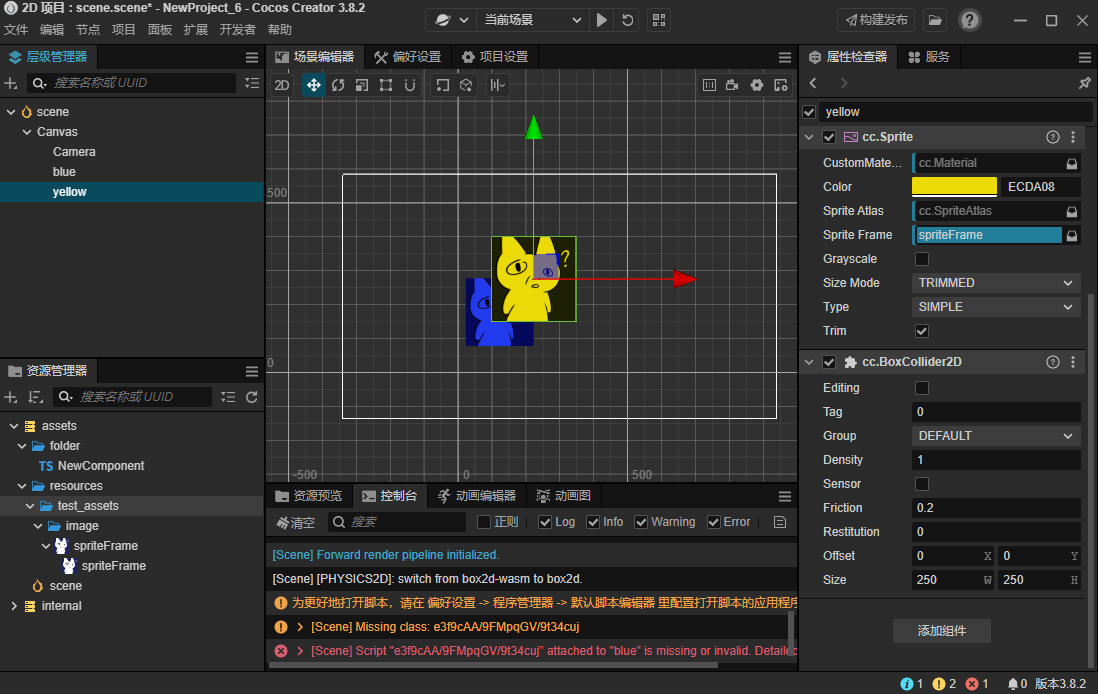
Task: Collapse the Canvas node in hierarchy
Action: click(x=27, y=132)
